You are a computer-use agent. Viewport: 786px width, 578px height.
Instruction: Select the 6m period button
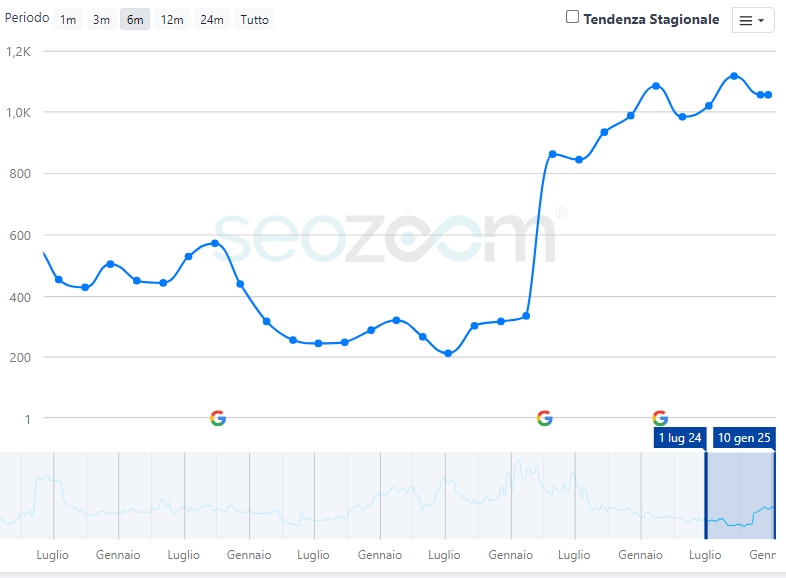[135, 20]
